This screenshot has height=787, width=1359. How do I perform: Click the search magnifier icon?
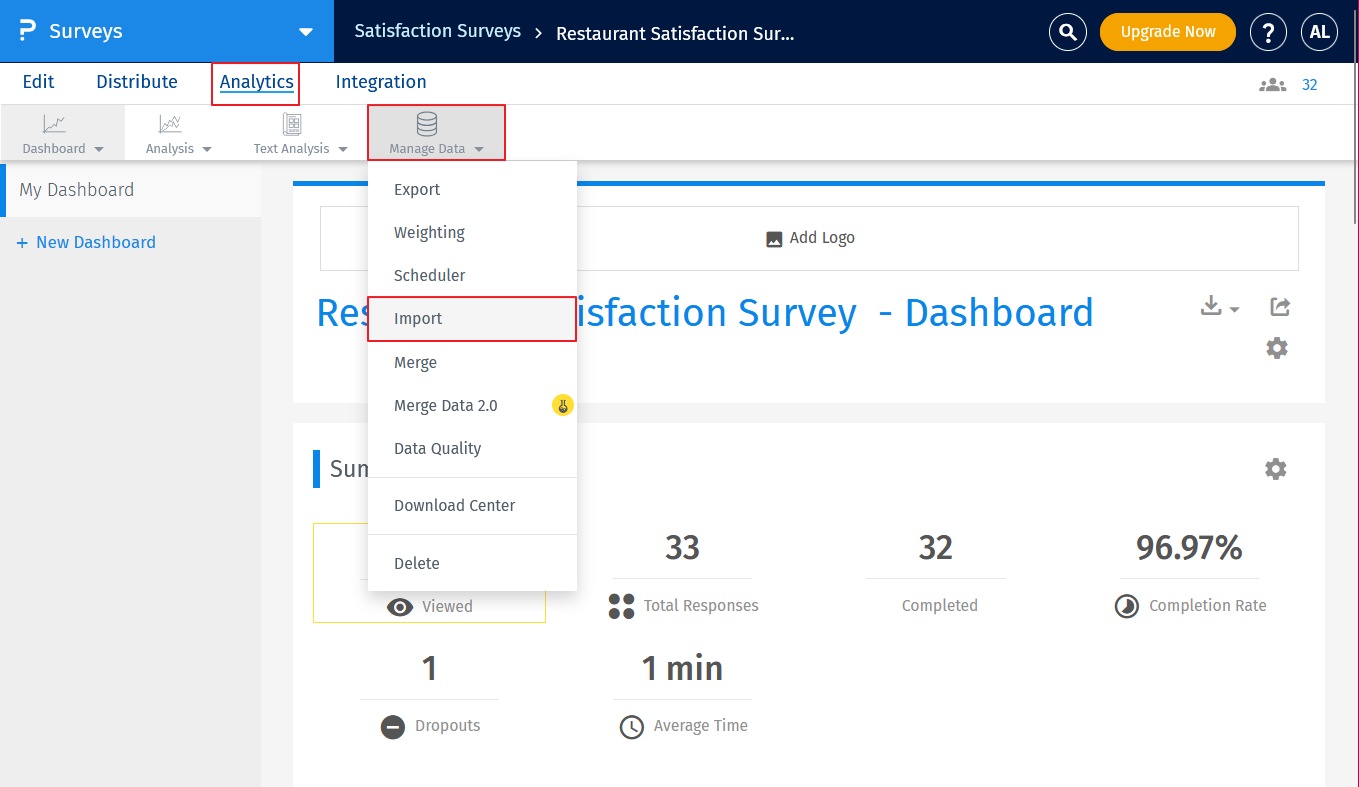(x=1067, y=32)
